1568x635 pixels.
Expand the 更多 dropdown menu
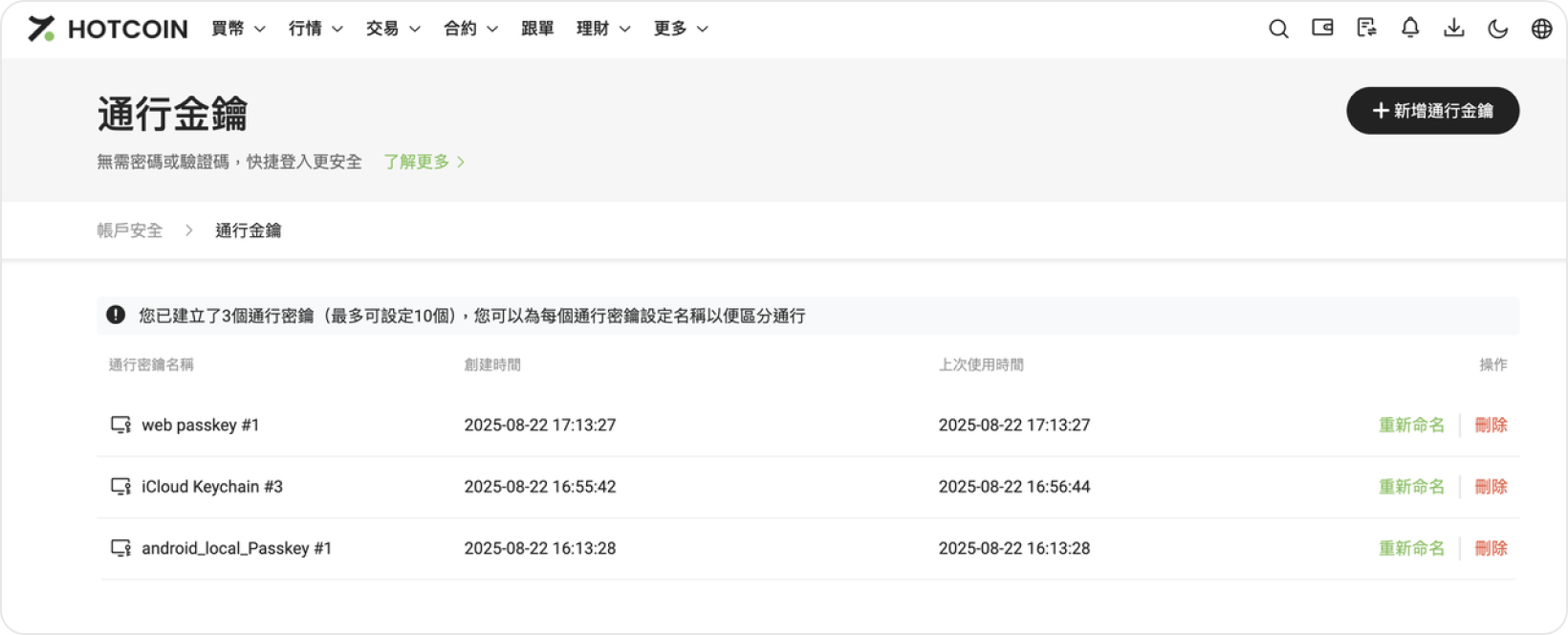pos(681,29)
